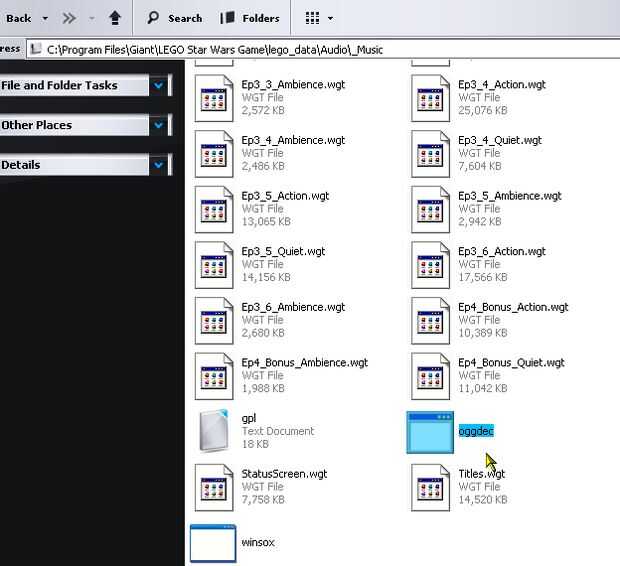Click the Titles.wgt file name
This screenshot has height=566, width=620.
point(482,474)
